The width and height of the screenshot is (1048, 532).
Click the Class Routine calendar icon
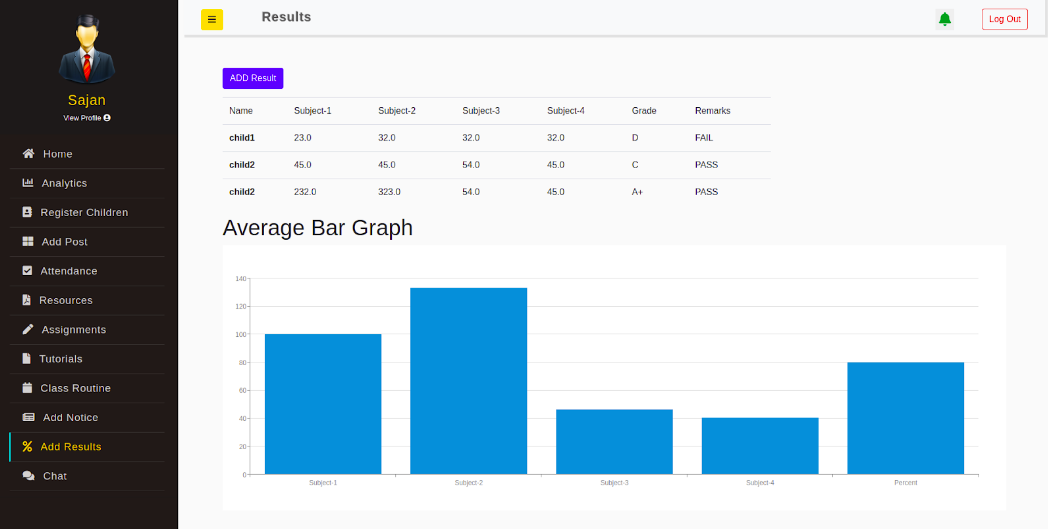click(28, 388)
